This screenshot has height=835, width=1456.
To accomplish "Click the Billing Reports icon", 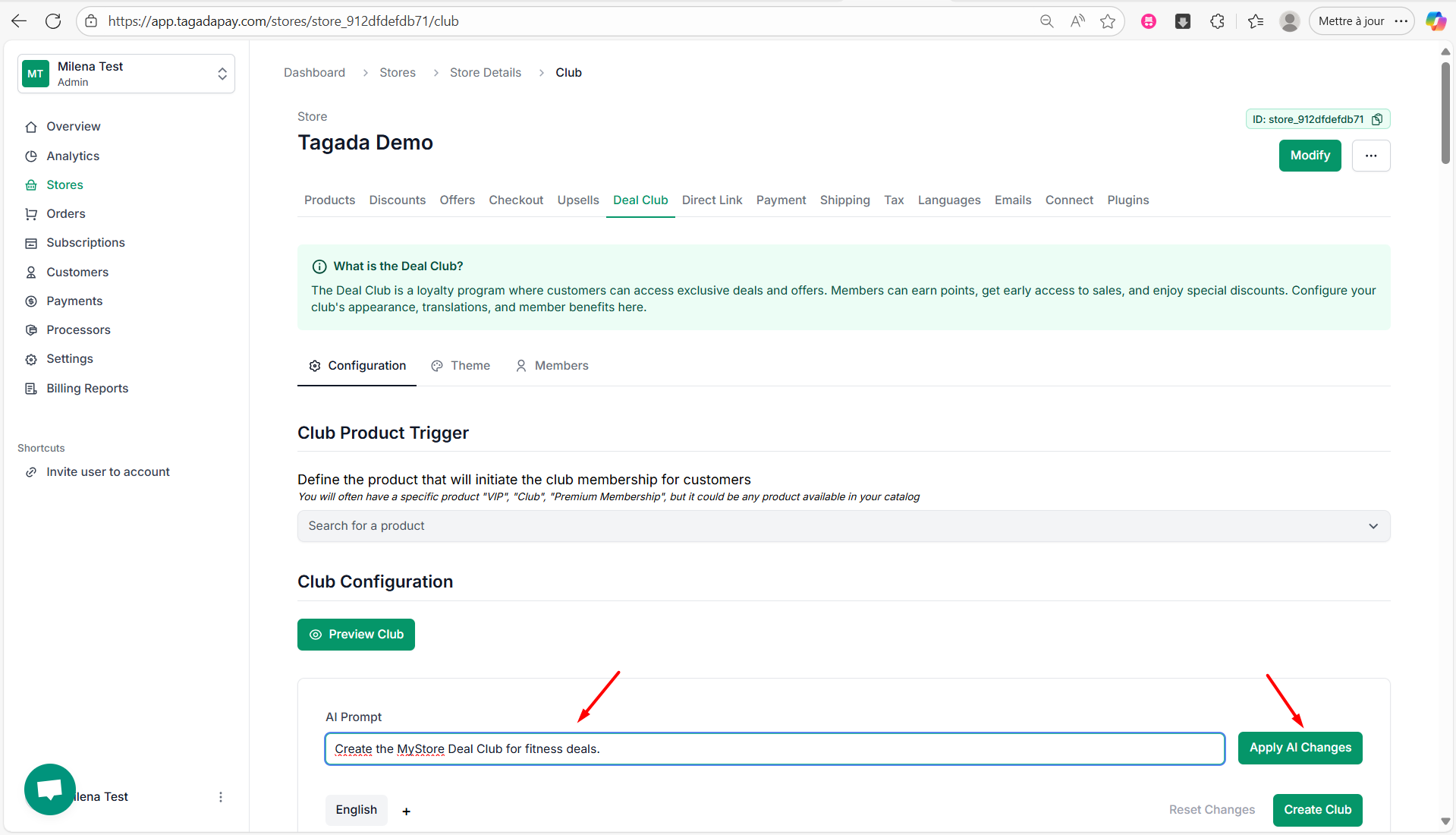I will pos(31,389).
